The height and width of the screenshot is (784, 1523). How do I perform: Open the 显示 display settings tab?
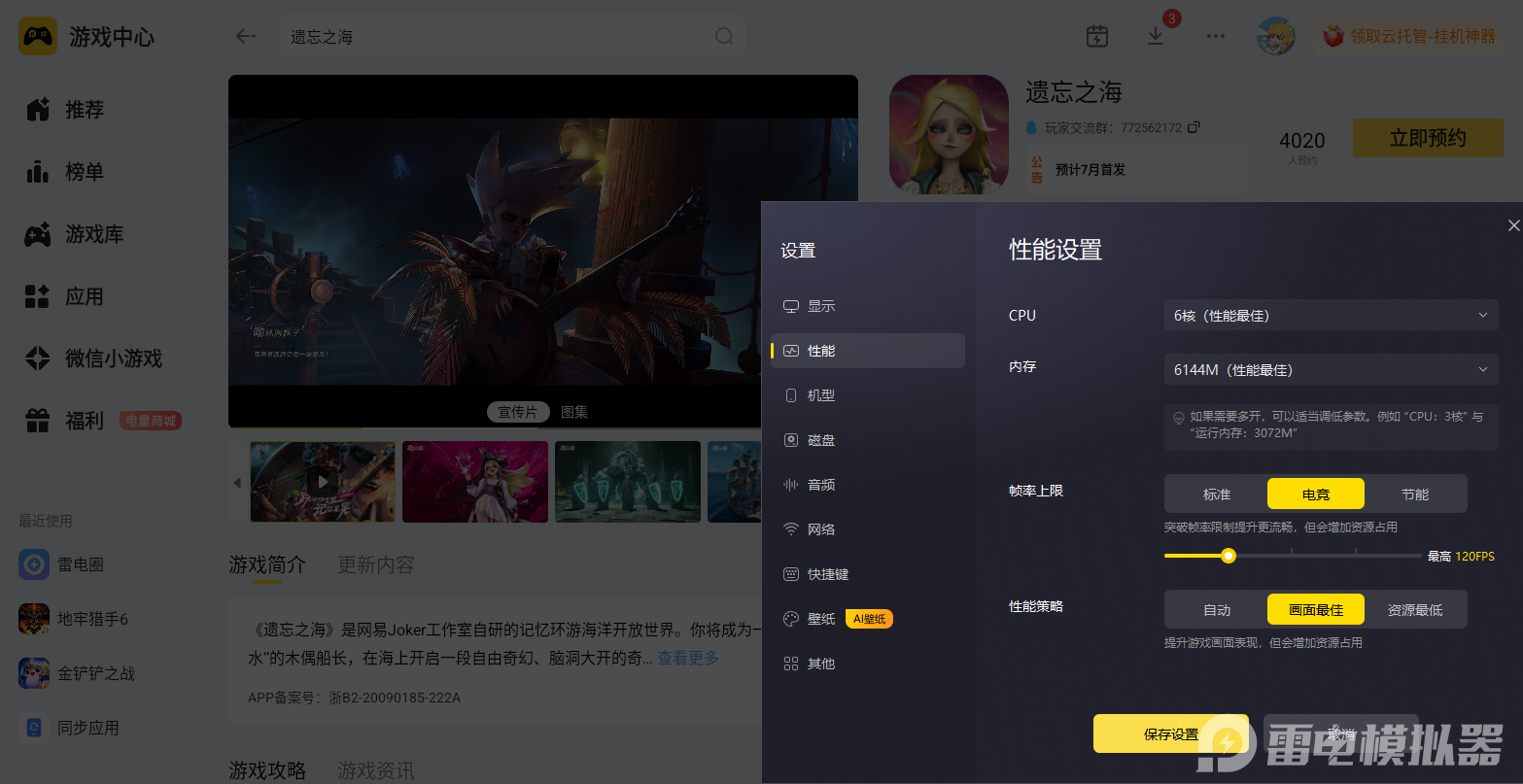(868, 306)
